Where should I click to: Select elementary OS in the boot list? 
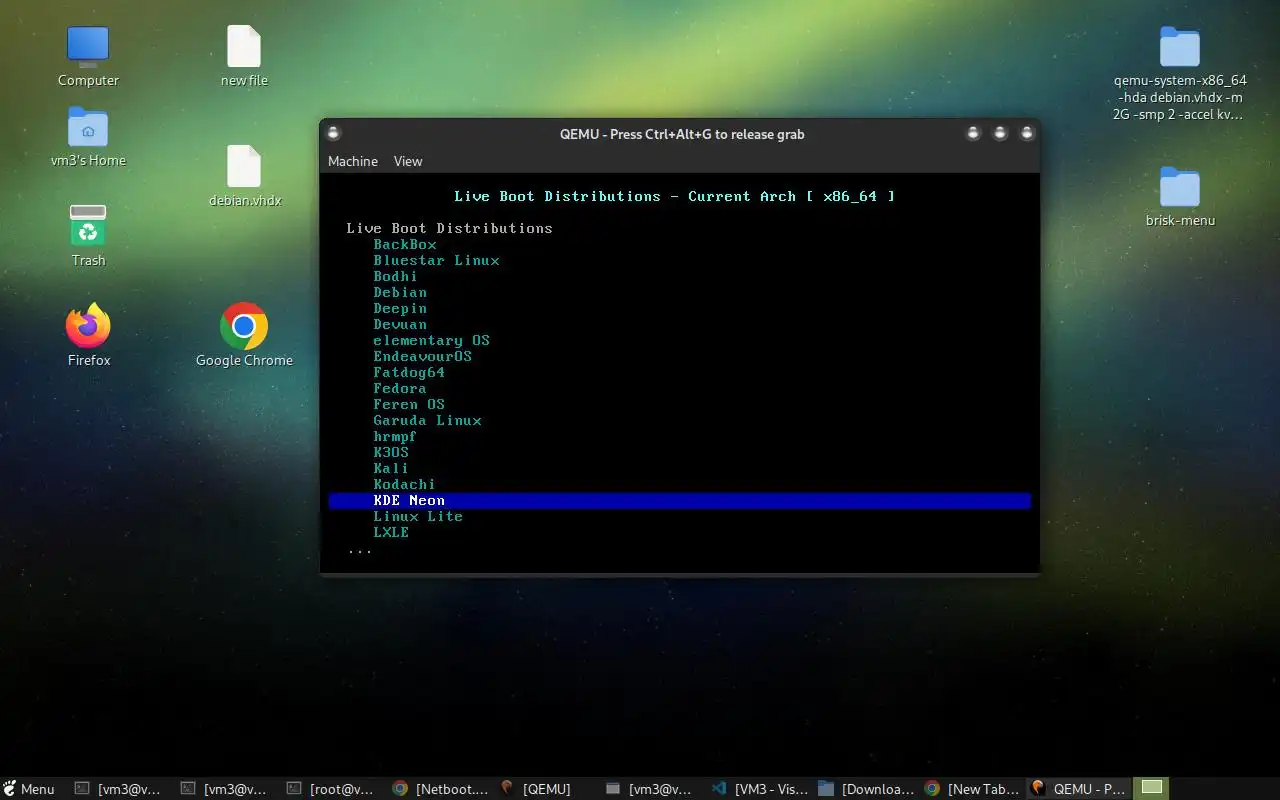point(431,340)
